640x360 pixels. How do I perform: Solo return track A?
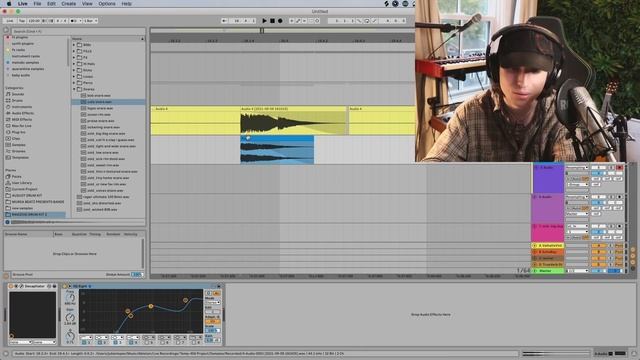point(611,246)
